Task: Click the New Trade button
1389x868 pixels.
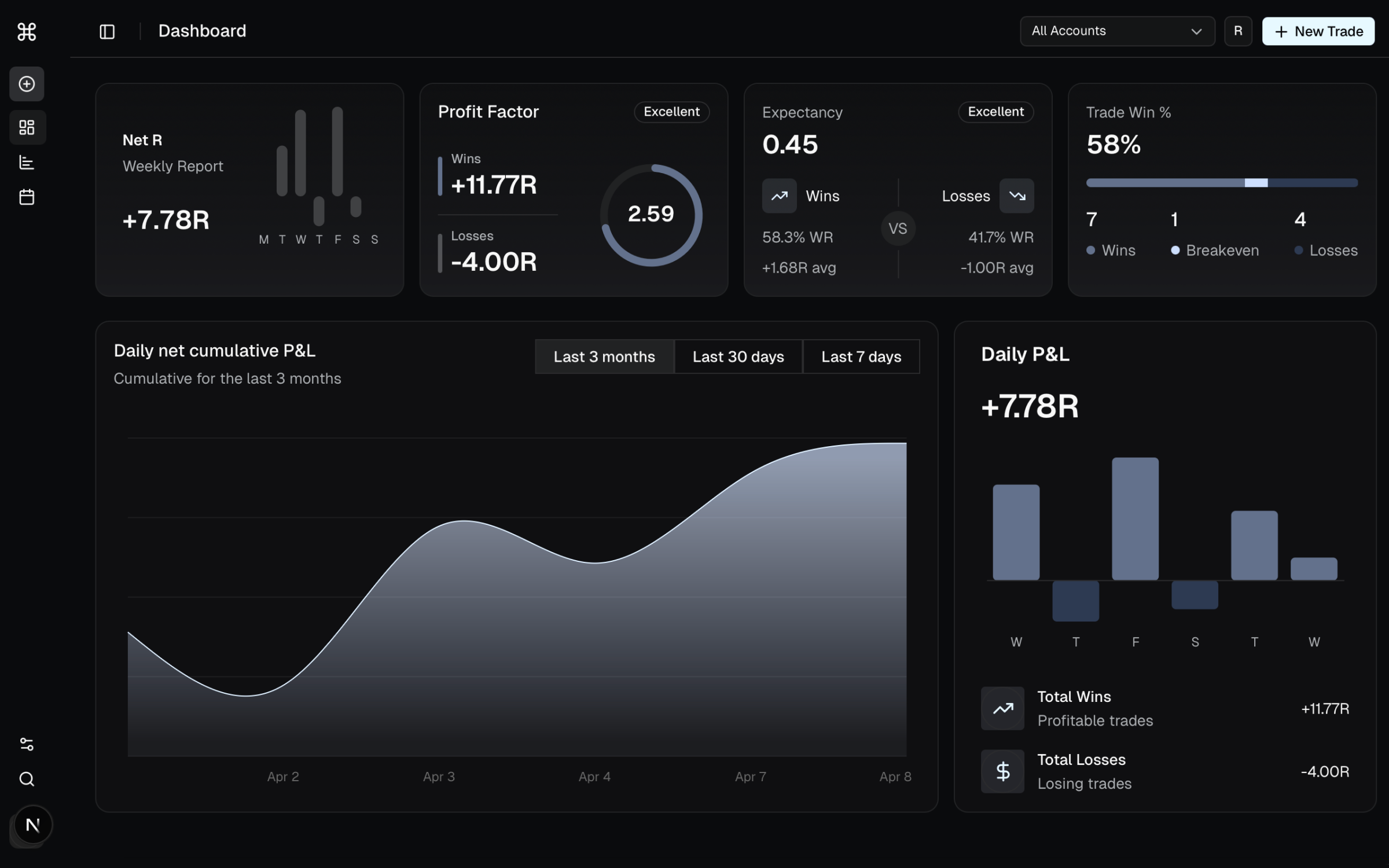Action: [x=1318, y=31]
